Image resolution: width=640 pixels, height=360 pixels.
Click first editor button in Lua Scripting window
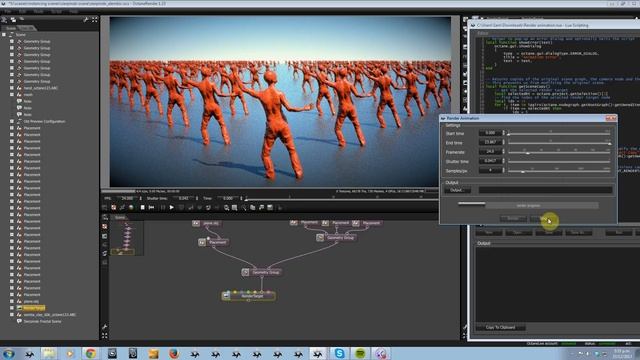(489, 233)
